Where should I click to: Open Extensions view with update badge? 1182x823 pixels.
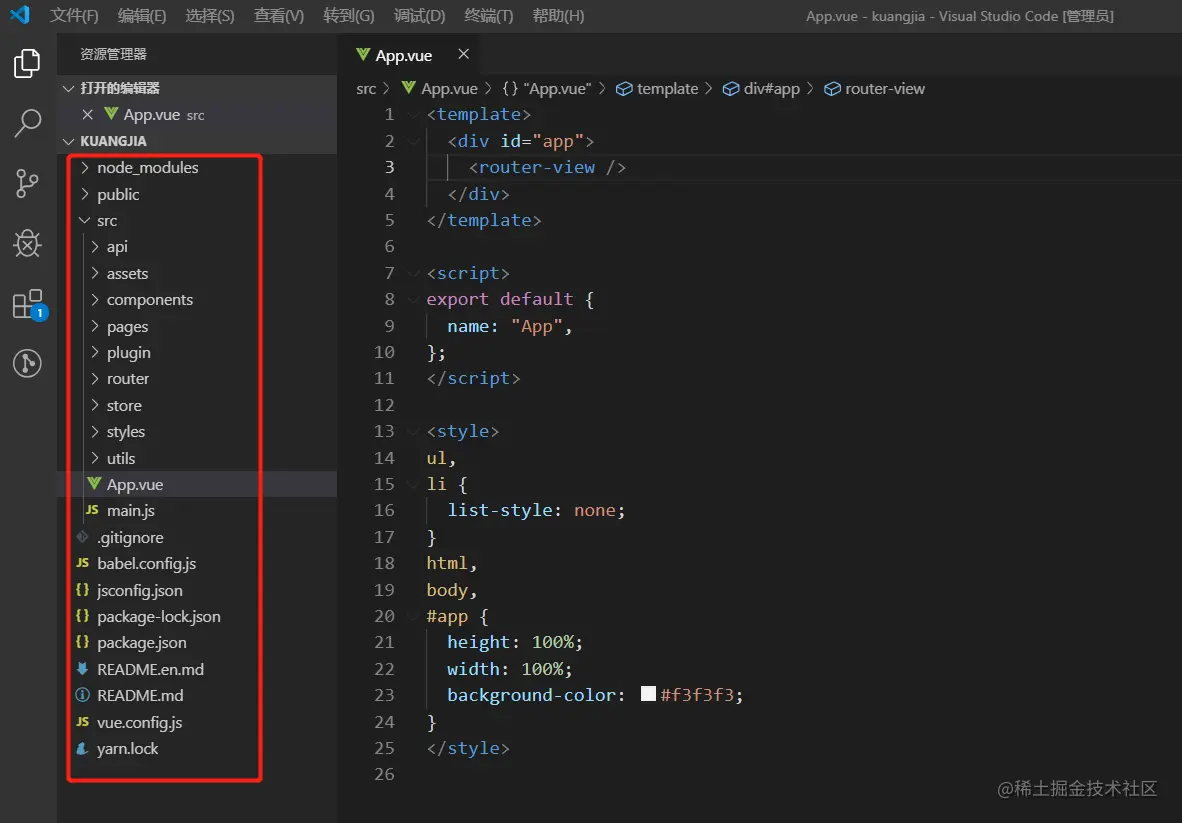[x=29, y=304]
